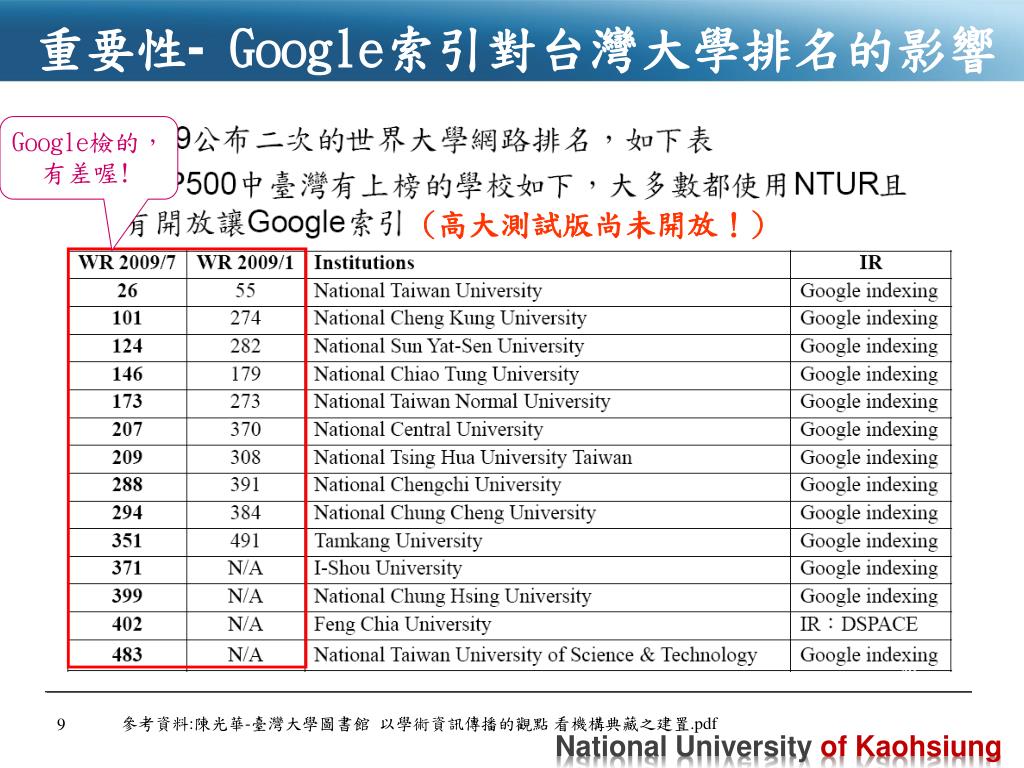Viewport: 1024px width, 768px height.
Task: Click rank '370' in the table
Action: [x=246, y=430]
